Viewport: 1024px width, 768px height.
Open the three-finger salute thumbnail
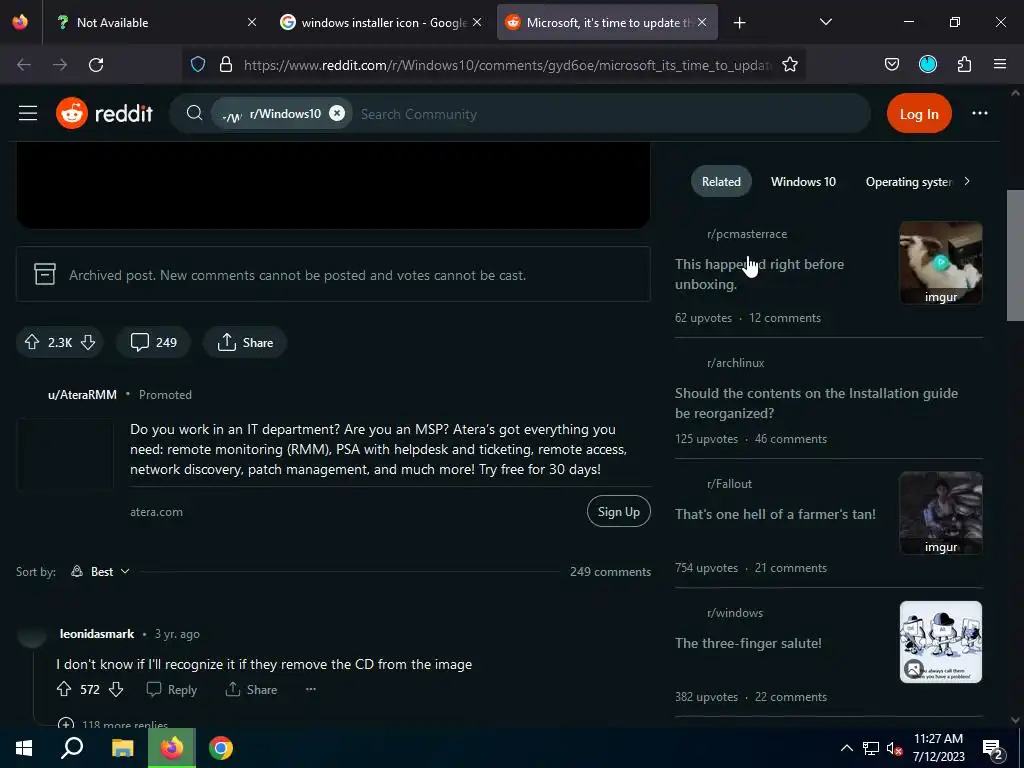tap(940, 642)
